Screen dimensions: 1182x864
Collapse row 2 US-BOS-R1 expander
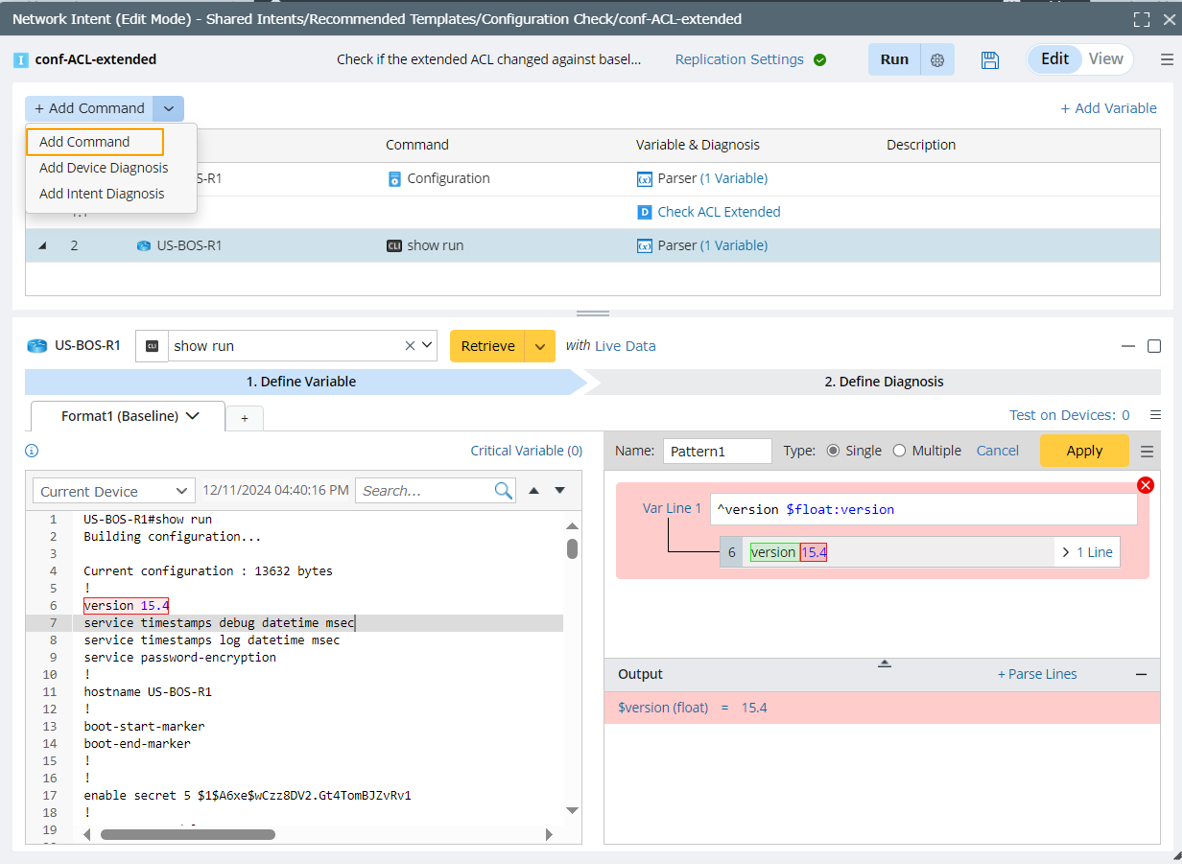click(42, 246)
